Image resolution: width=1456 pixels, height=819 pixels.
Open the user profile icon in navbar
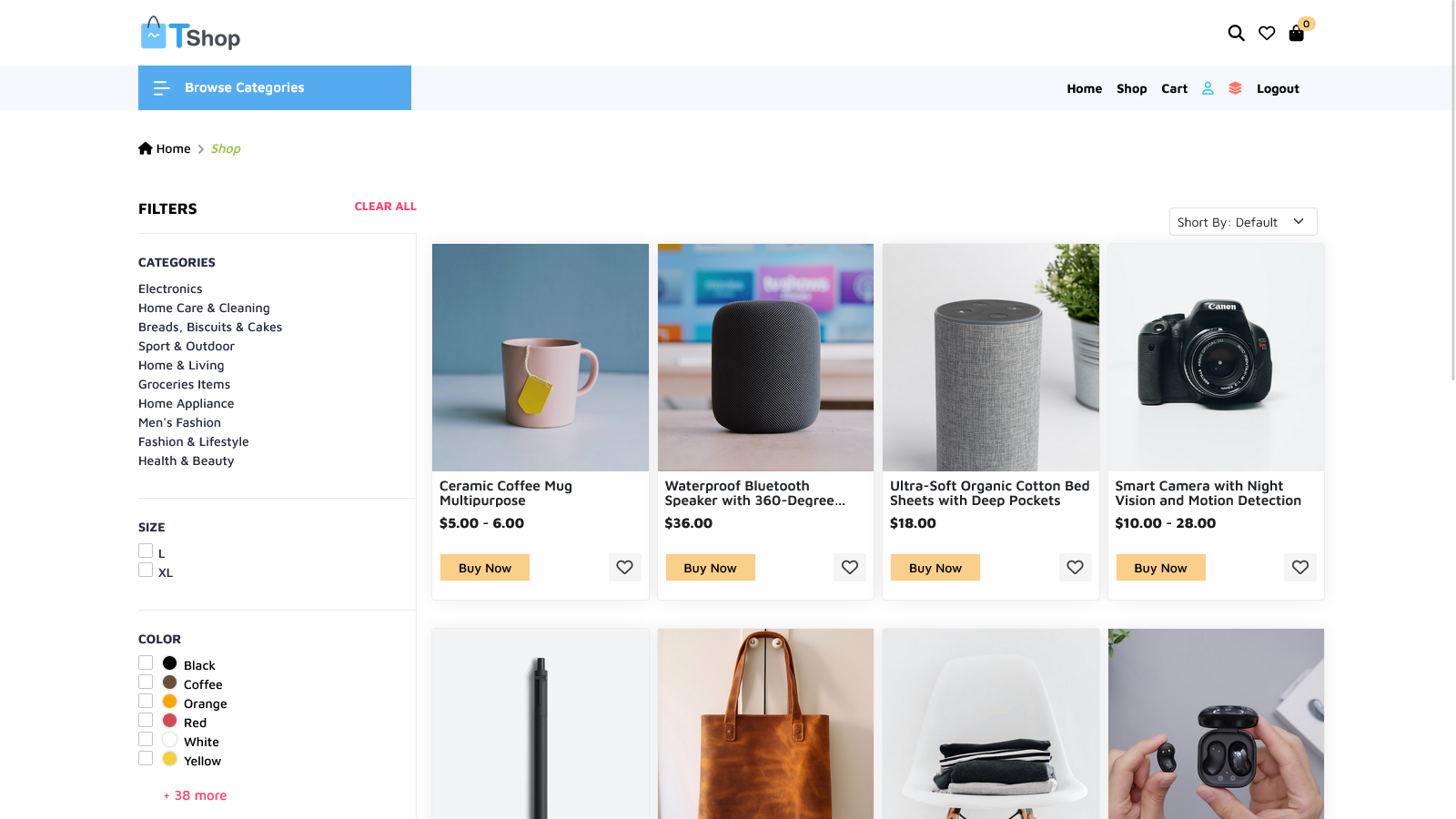pyautogui.click(x=1208, y=88)
